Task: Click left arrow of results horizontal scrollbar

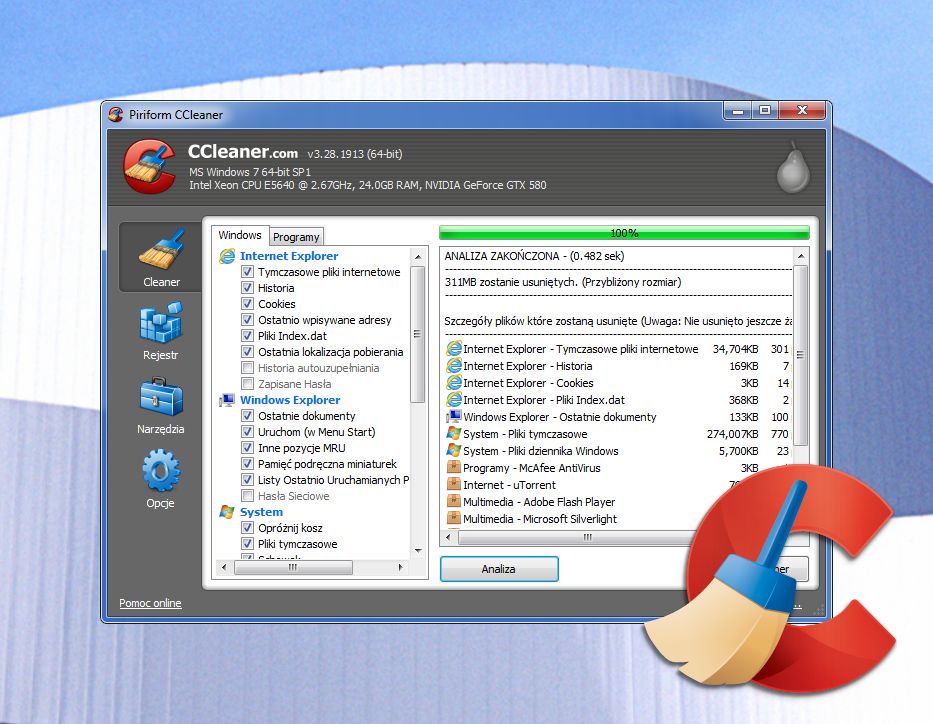Action: coord(449,538)
